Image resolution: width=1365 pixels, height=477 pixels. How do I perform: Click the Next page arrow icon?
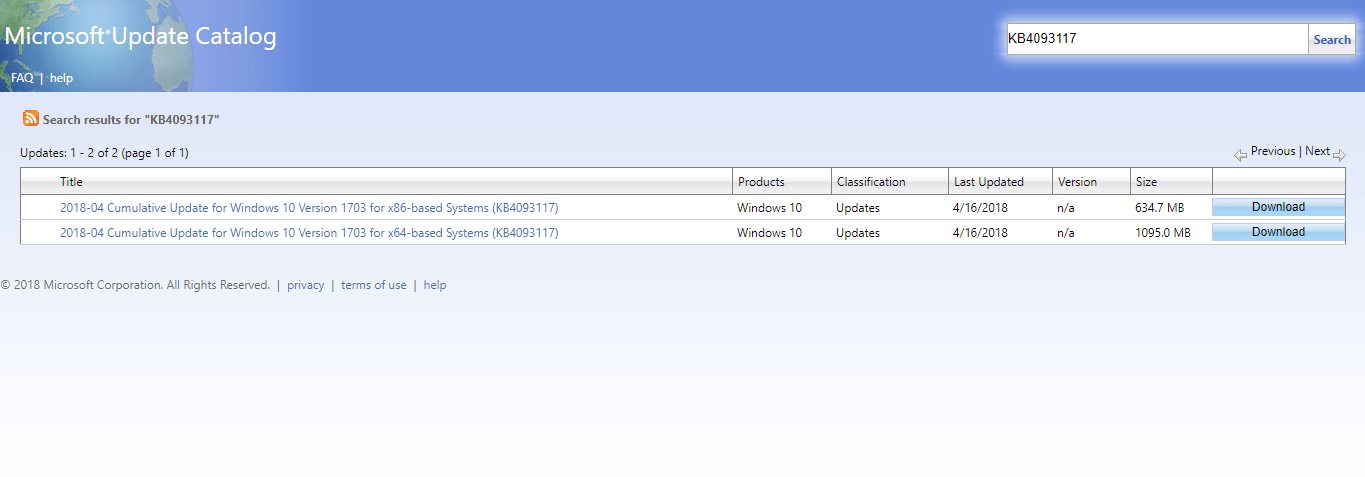click(1339, 154)
